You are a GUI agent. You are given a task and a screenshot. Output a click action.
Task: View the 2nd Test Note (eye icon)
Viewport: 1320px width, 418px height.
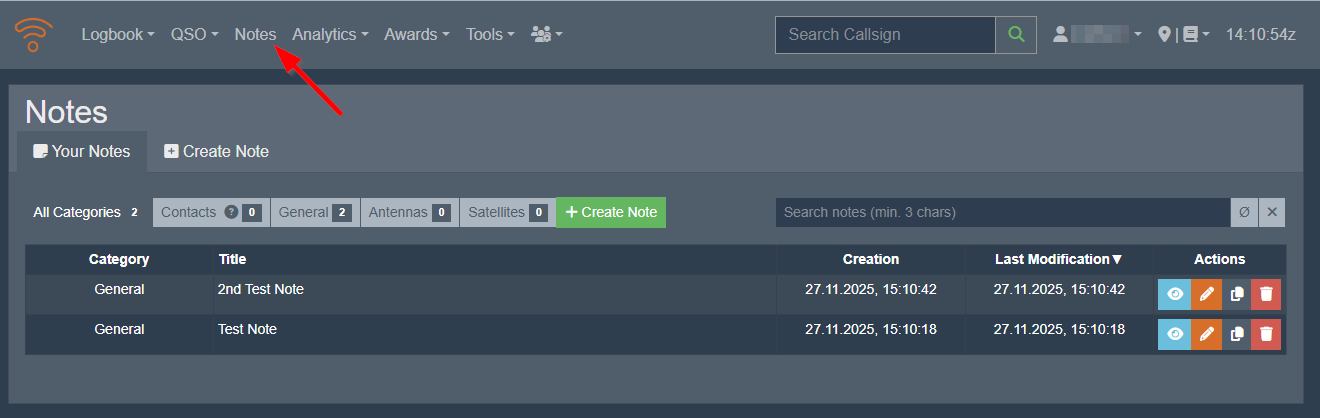1174,294
